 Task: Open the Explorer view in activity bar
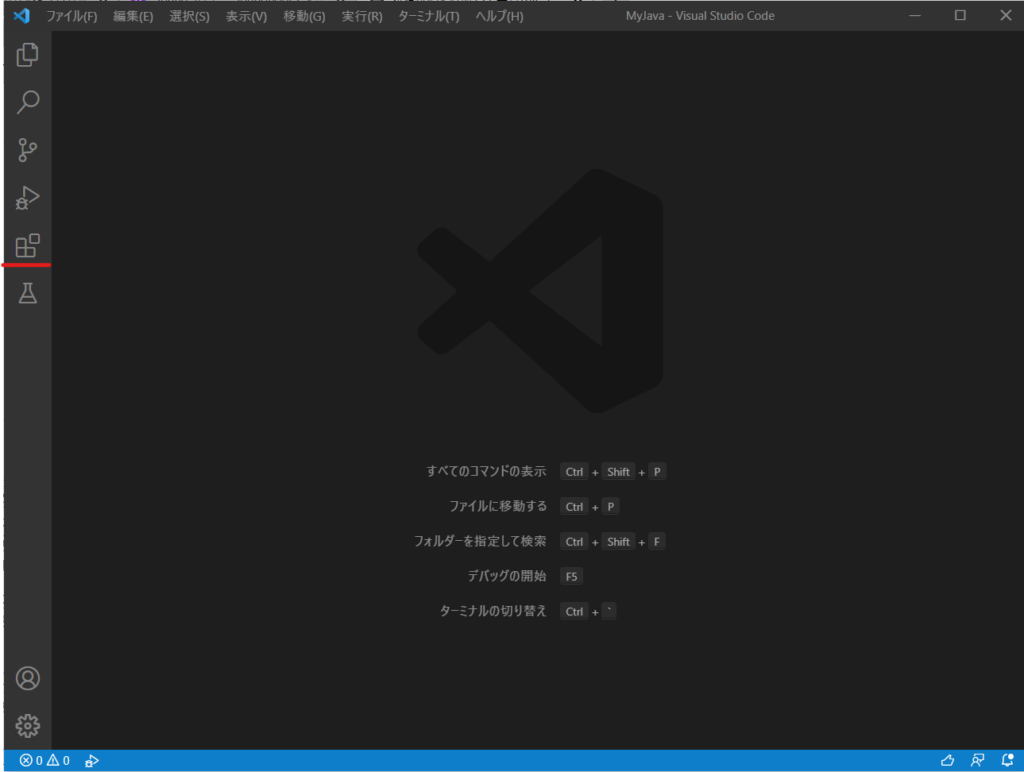coord(28,54)
